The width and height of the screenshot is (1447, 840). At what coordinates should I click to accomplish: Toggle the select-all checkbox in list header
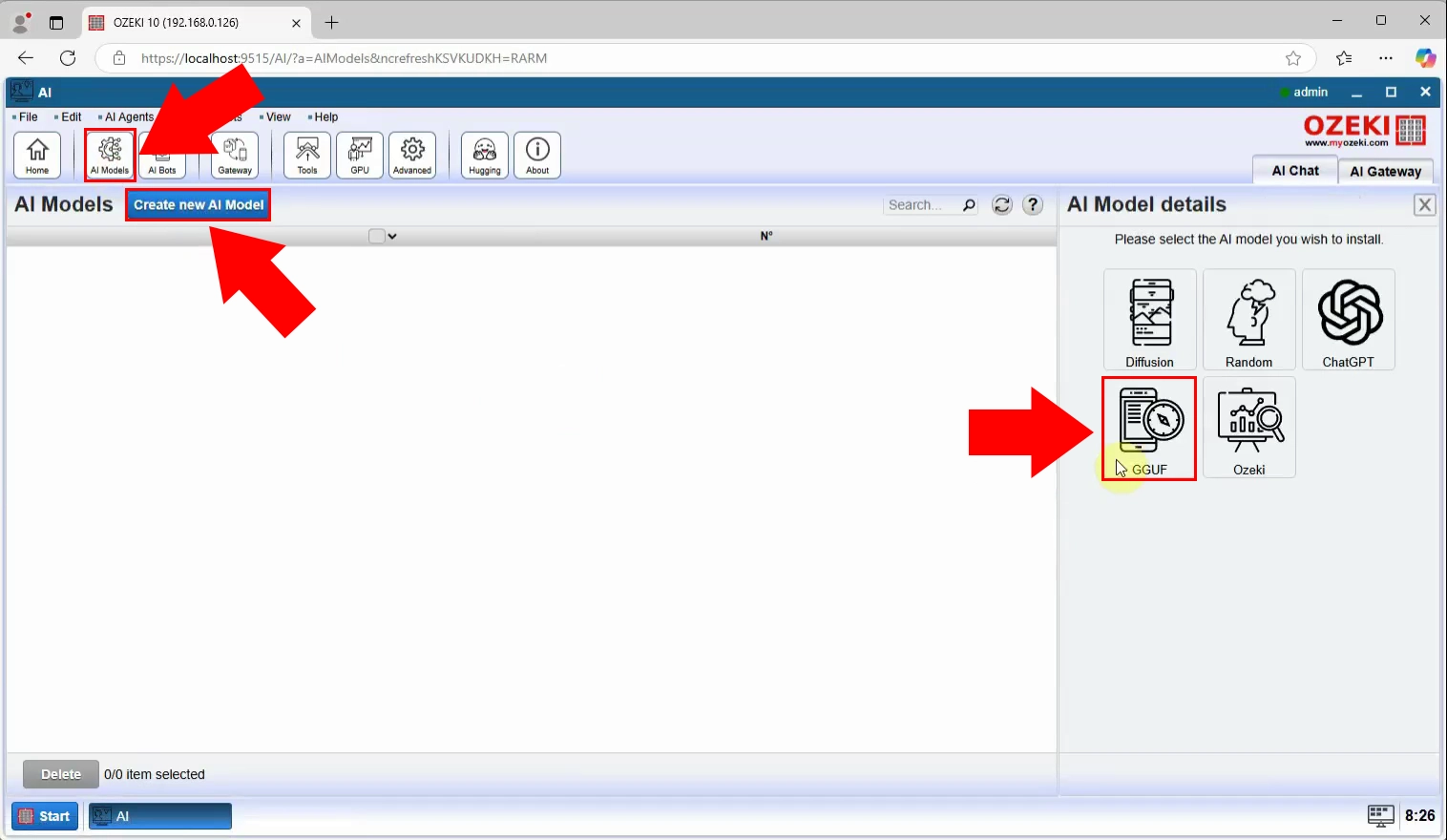point(377,236)
